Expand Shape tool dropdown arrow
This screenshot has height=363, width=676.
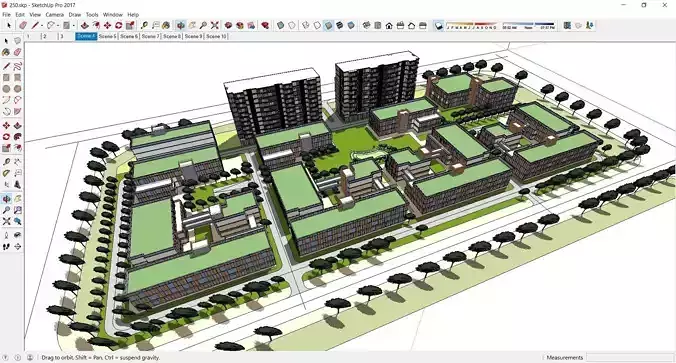(x=74, y=25)
